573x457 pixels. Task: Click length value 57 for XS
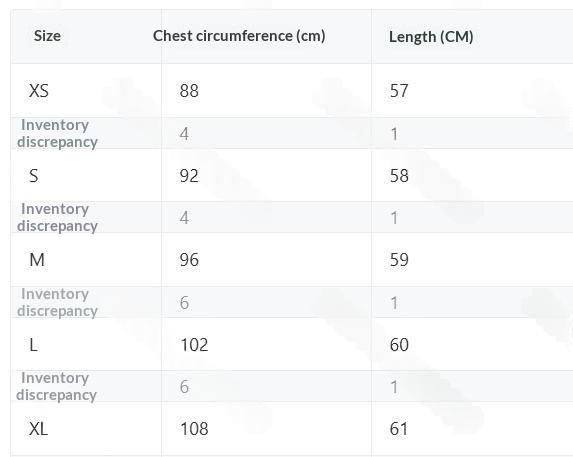[x=399, y=91]
